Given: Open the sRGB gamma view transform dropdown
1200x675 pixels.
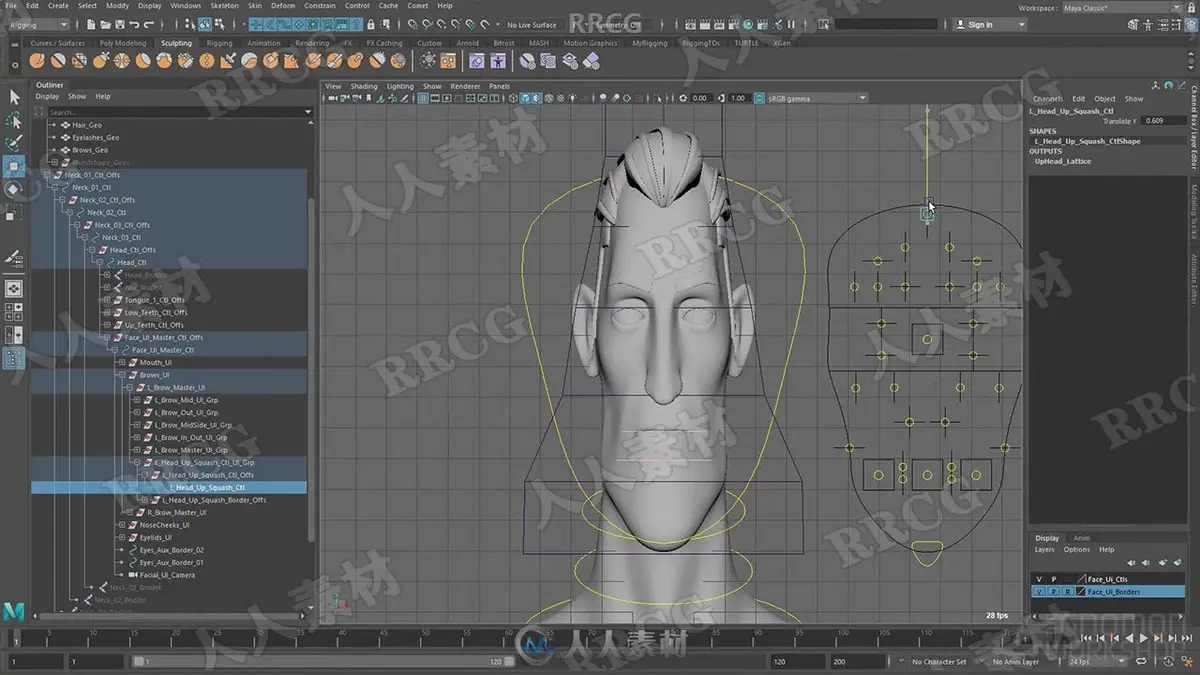Looking at the screenshot, I should pyautogui.click(x=816, y=98).
